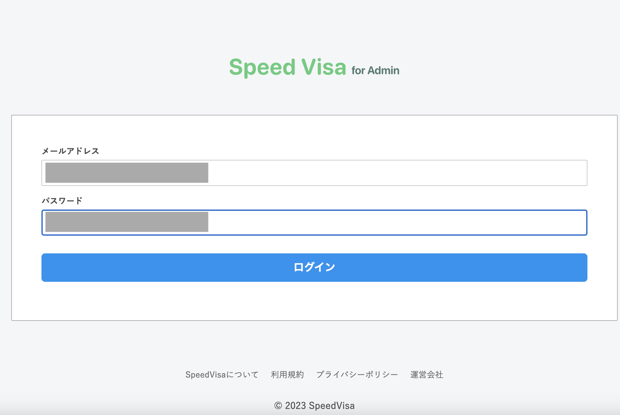Focus the メールアドレス email input field
The width and height of the screenshot is (620, 415).
point(314,173)
